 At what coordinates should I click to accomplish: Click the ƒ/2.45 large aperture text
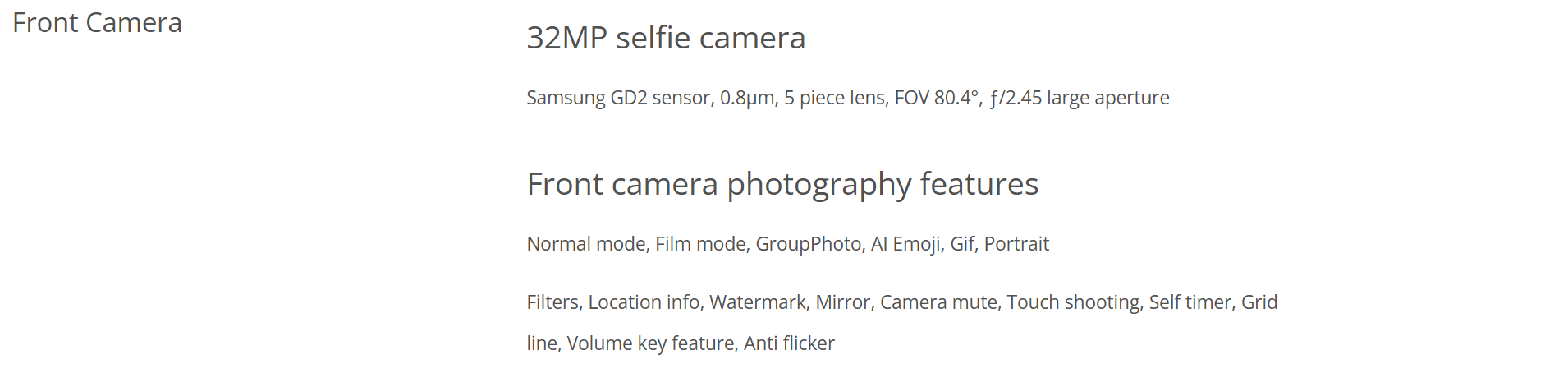1080,98
